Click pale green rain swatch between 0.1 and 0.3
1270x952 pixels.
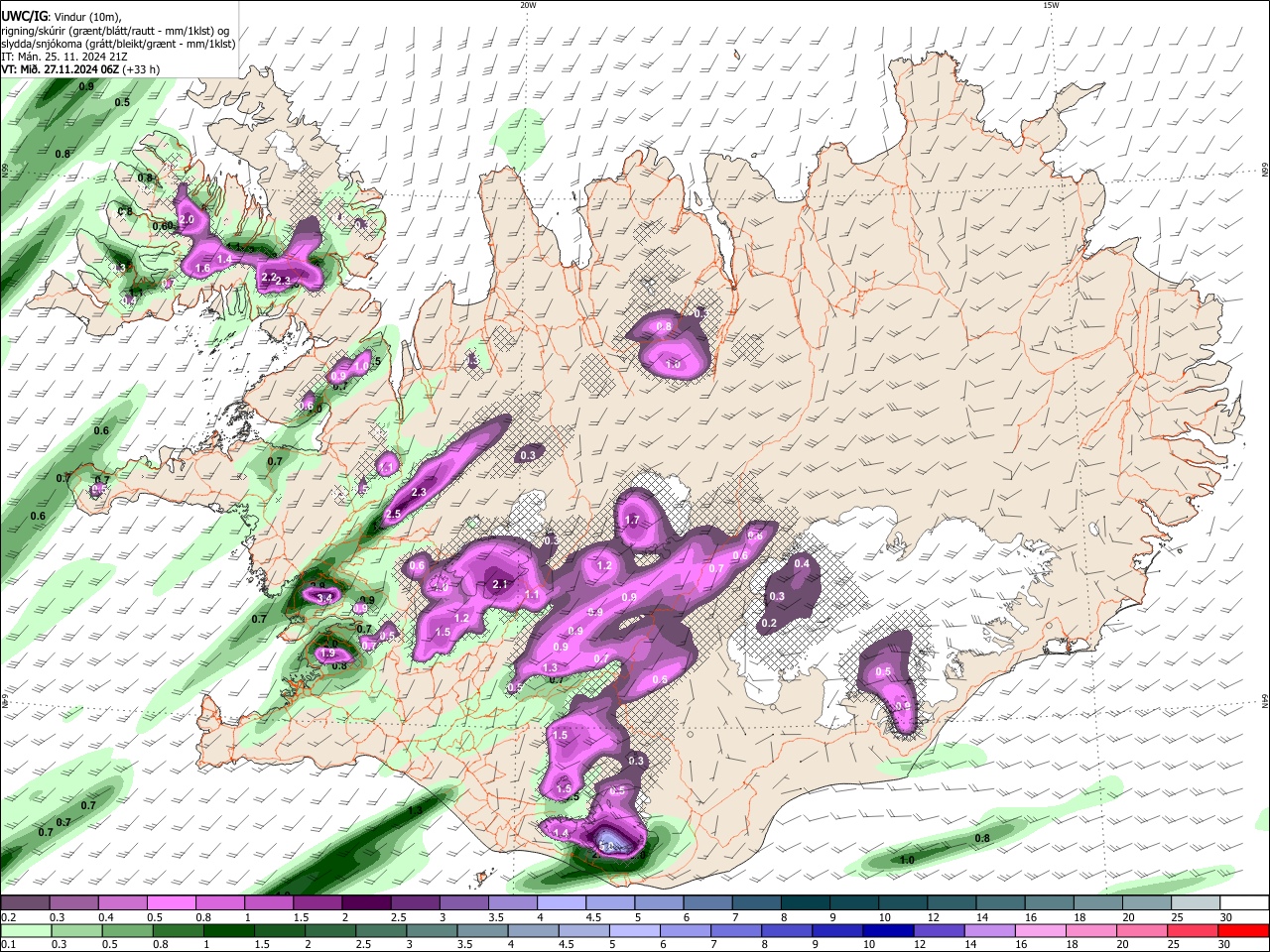click(x=25, y=930)
